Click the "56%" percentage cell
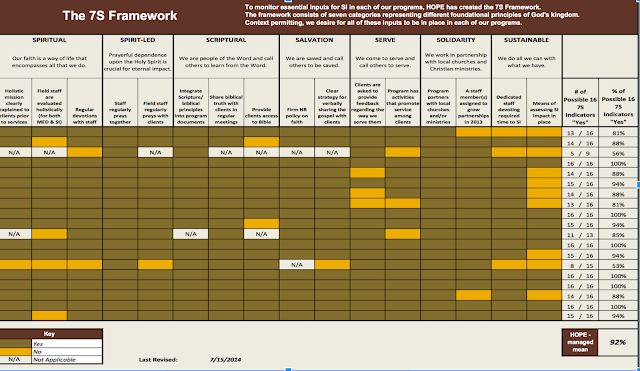 [x=618, y=153]
